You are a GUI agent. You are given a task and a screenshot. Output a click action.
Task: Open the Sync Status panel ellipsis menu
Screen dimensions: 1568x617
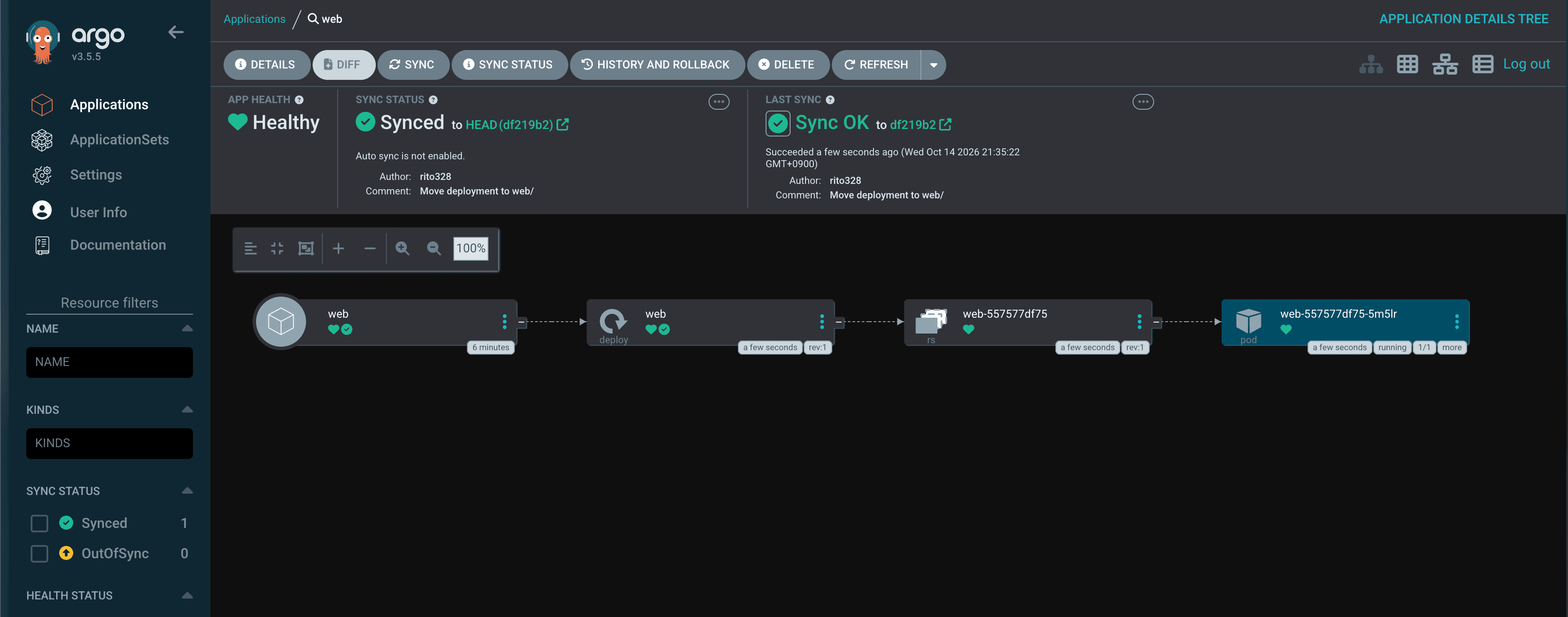719,102
